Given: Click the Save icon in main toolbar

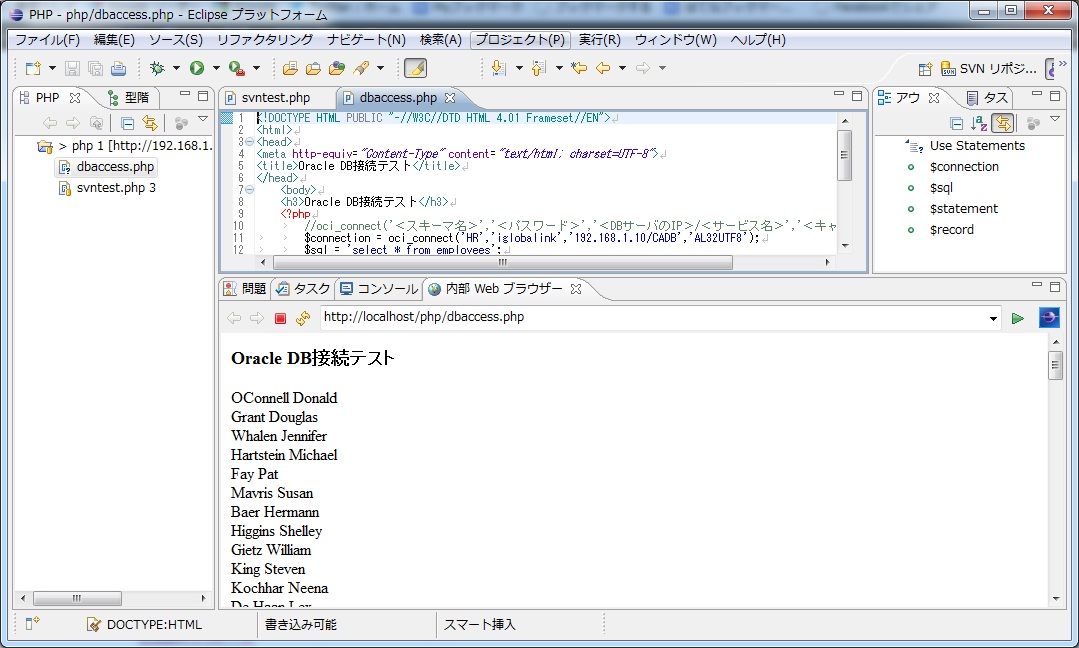Looking at the screenshot, I should (x=72, y=68).
